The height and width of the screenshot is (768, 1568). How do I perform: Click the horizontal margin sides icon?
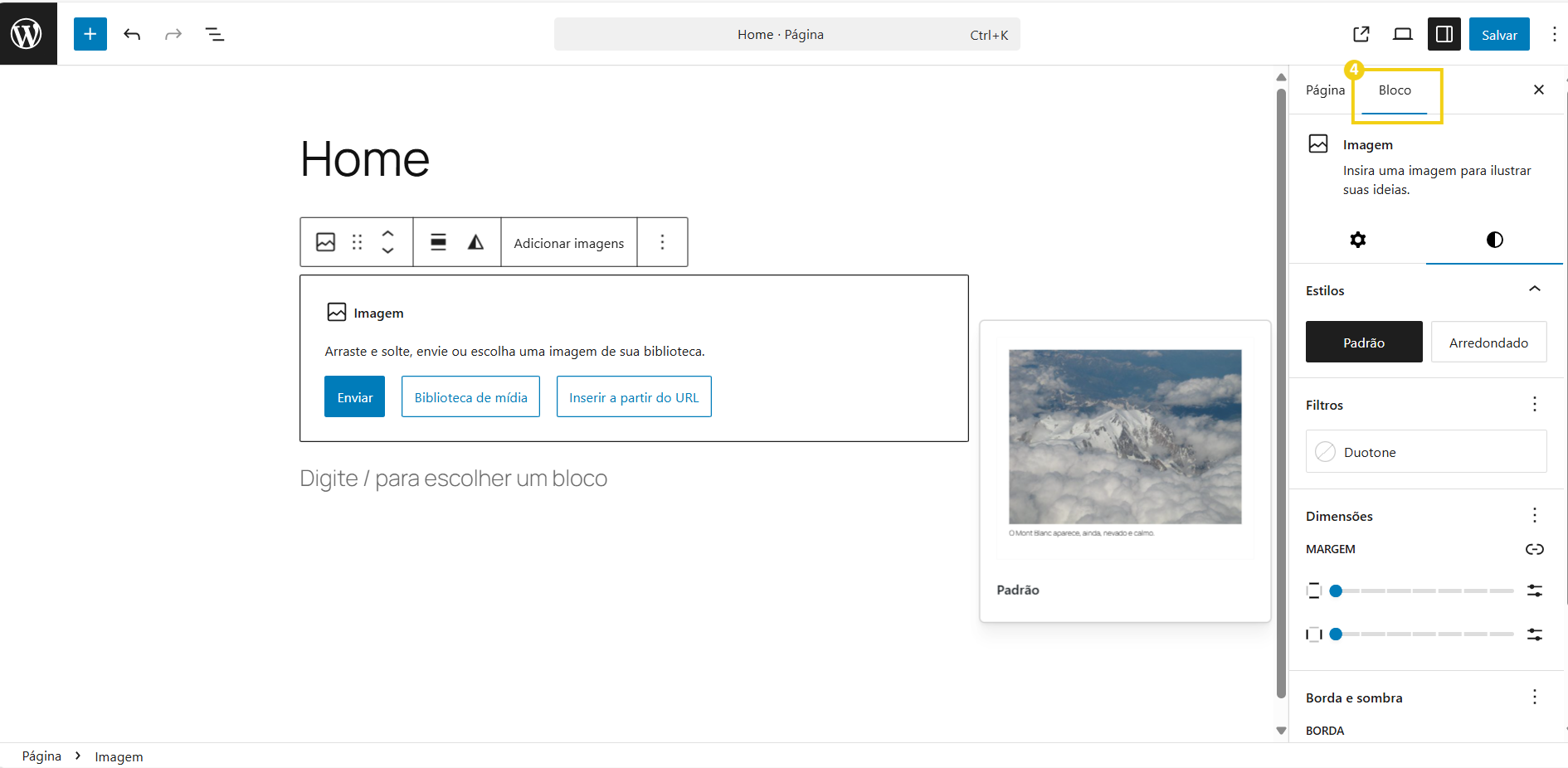pos(1314,634)
